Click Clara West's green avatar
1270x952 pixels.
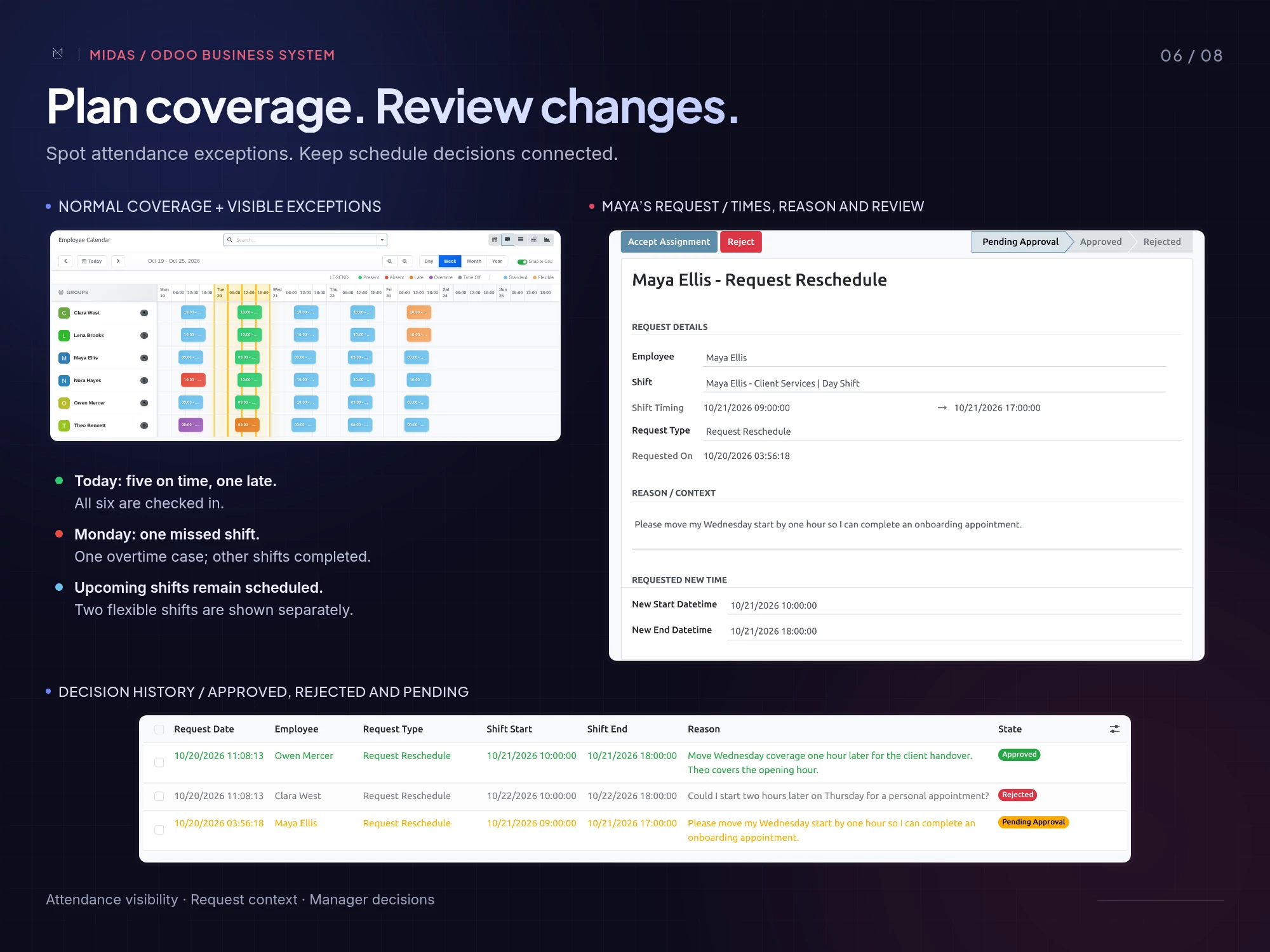point(64,313)
